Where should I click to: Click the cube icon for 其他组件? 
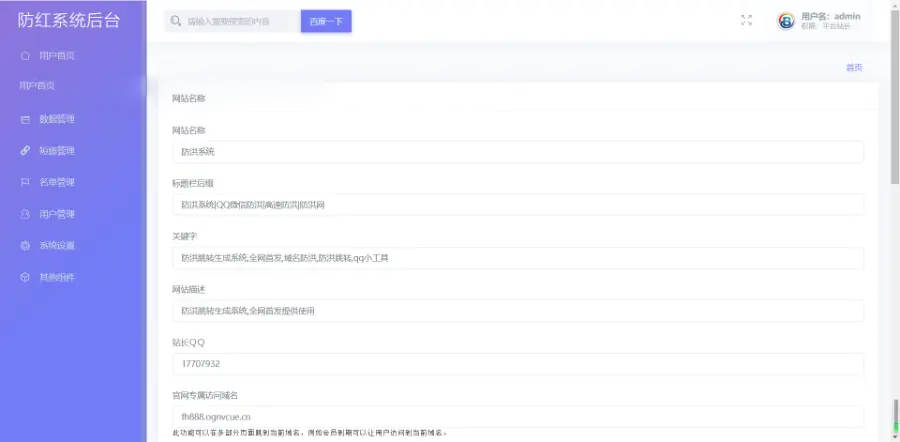[25, 277]
